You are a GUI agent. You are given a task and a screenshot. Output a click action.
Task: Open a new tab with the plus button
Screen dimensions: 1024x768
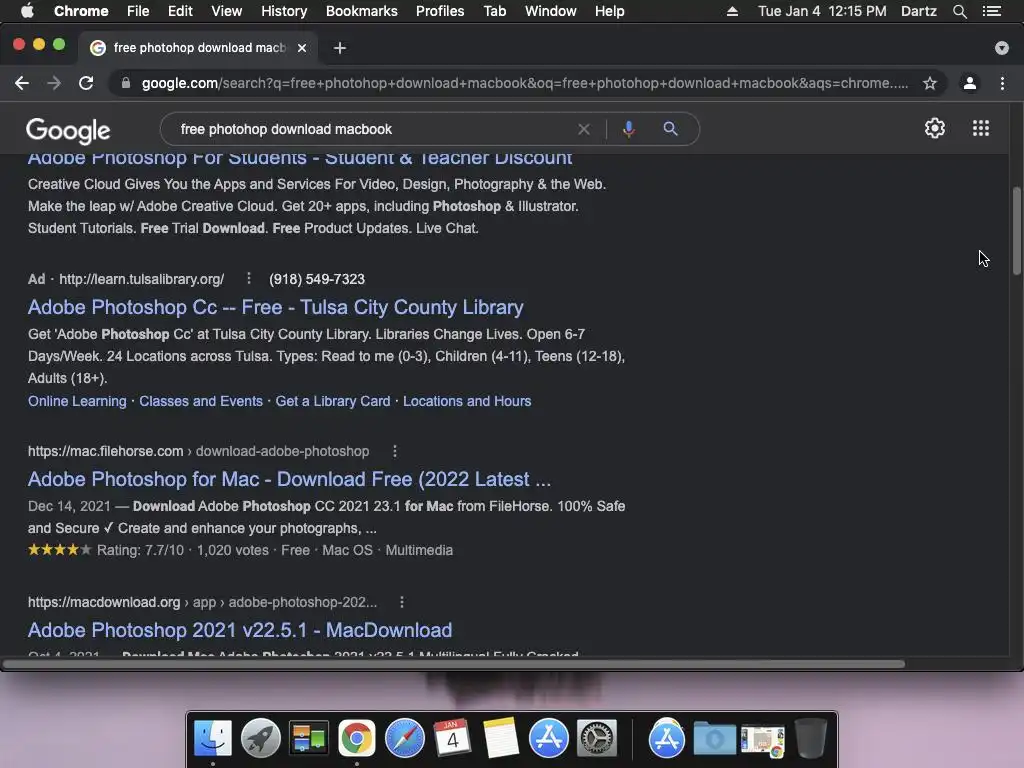pyautogui.click(x=340, y=48)
